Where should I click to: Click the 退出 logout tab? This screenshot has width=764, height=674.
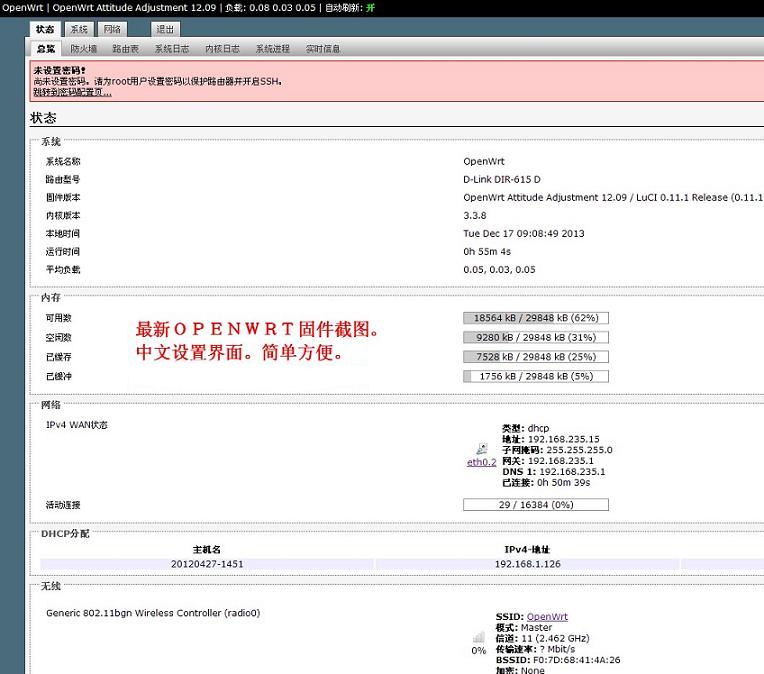tap(165, 29)
